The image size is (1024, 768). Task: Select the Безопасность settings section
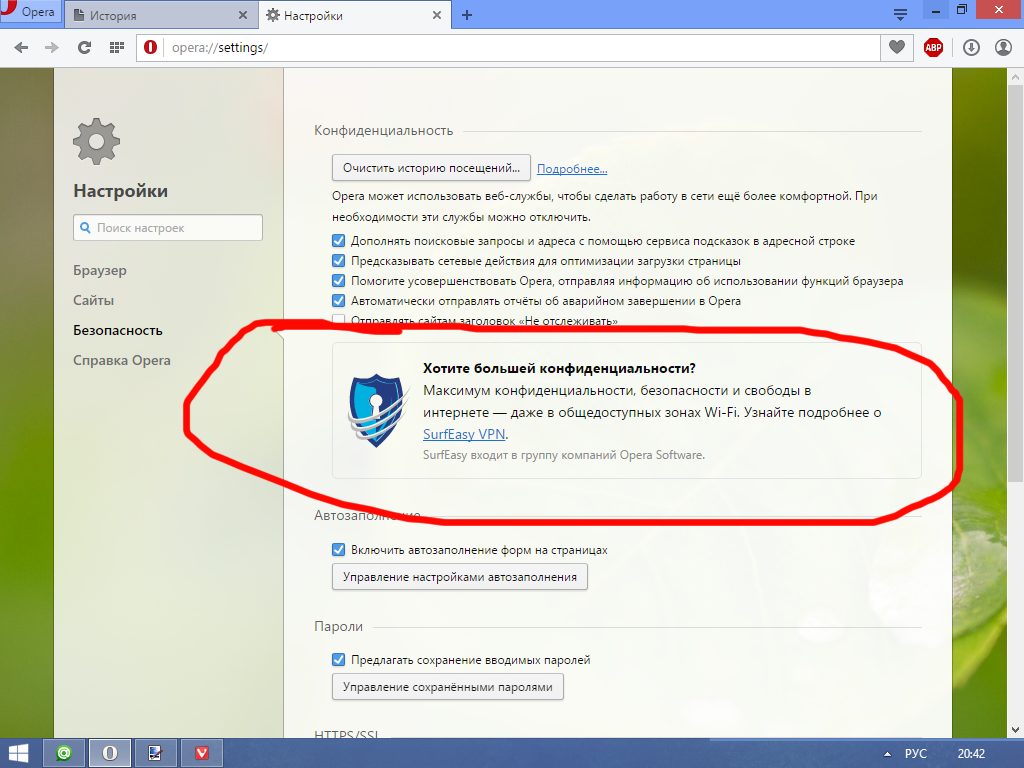pos(118,330)
